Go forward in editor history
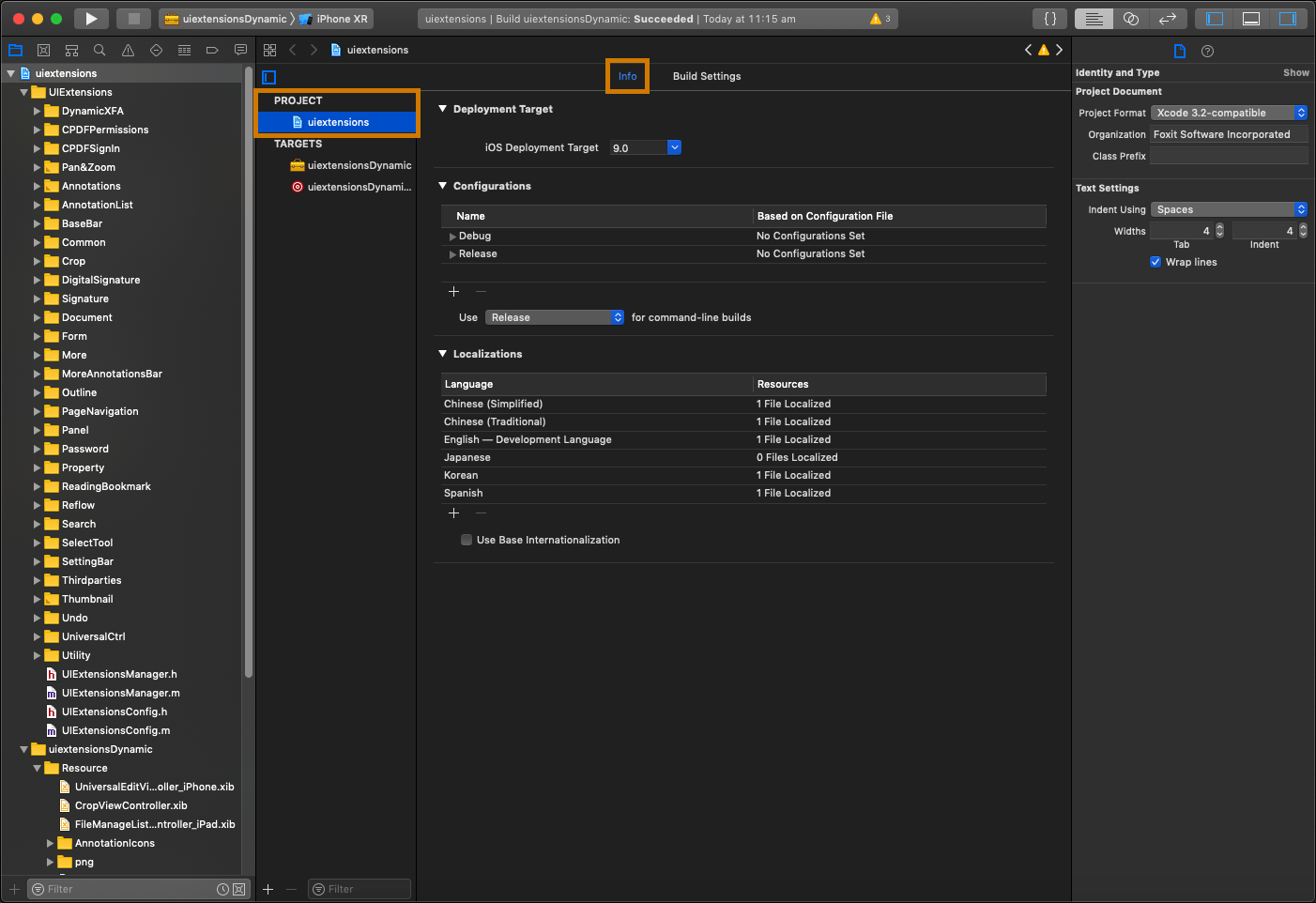Screen dimensions: 1316x903 (314, 50)
